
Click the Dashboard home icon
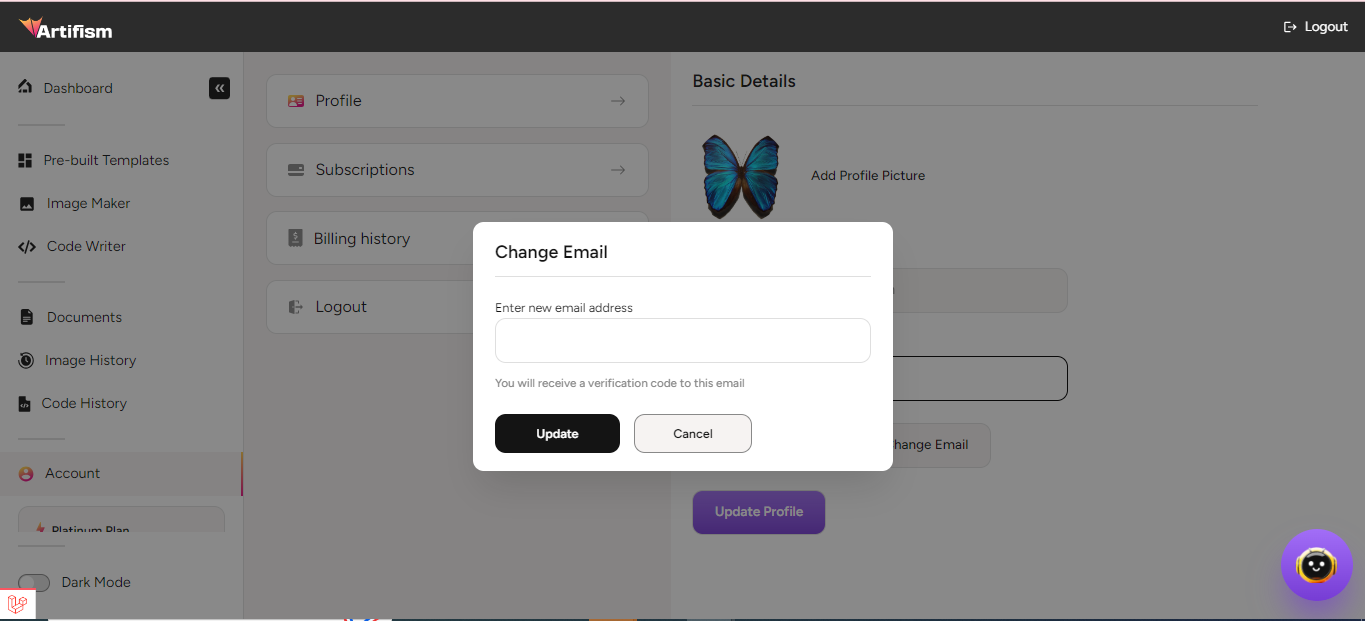click(26, 88)
